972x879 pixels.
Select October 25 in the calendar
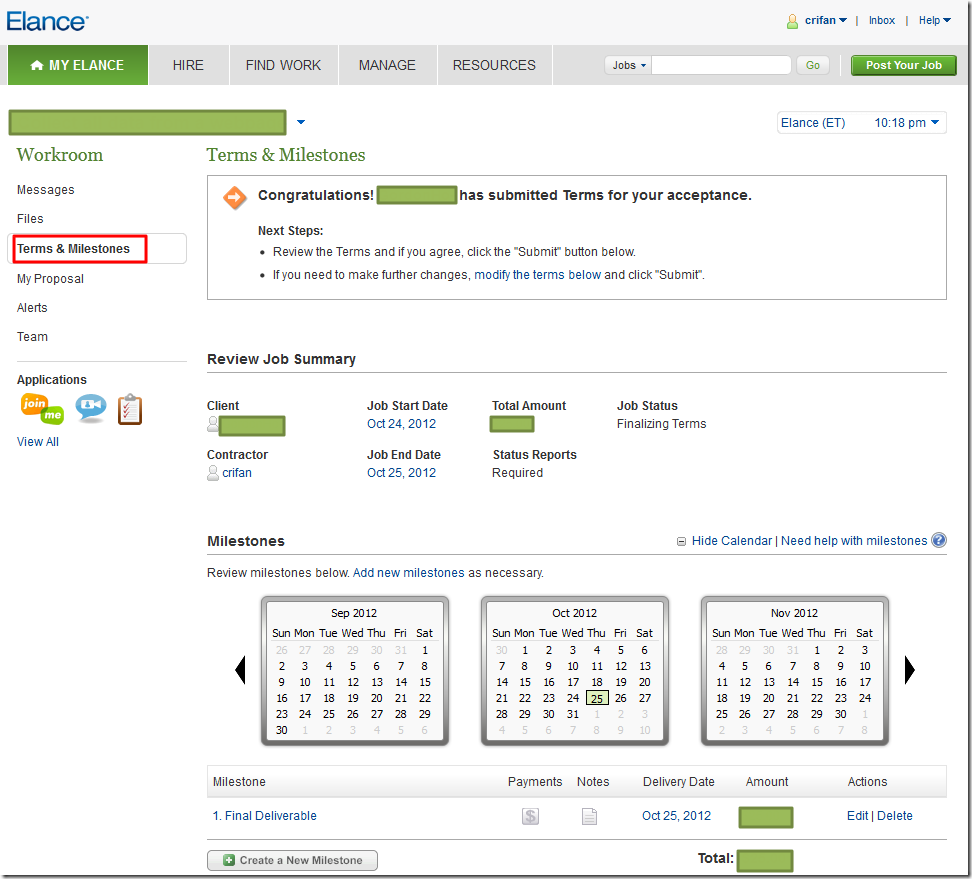pos(597,698)
